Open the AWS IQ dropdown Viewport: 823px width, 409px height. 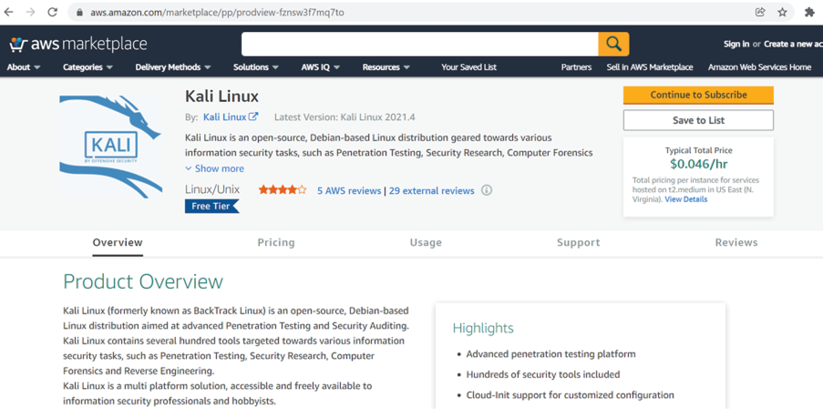tap(321, 67)
